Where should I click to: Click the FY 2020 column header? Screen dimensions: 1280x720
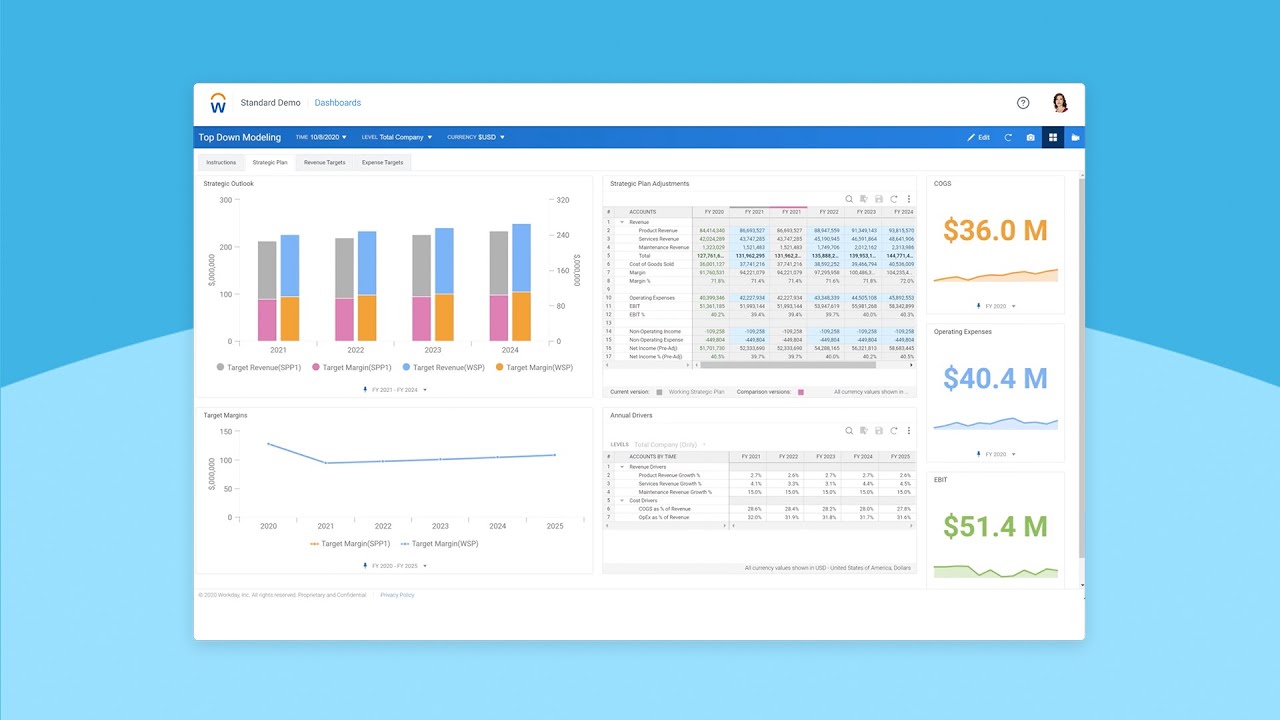click(x=710, y=212)
